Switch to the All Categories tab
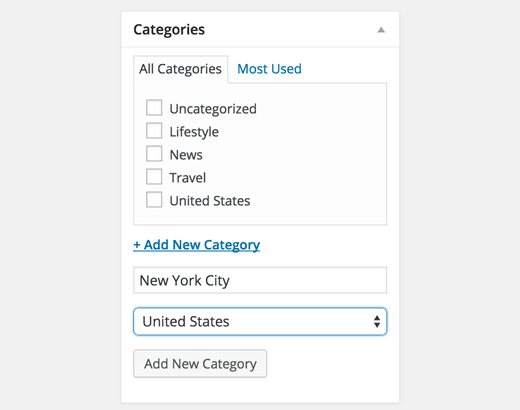 click(180, 69)
